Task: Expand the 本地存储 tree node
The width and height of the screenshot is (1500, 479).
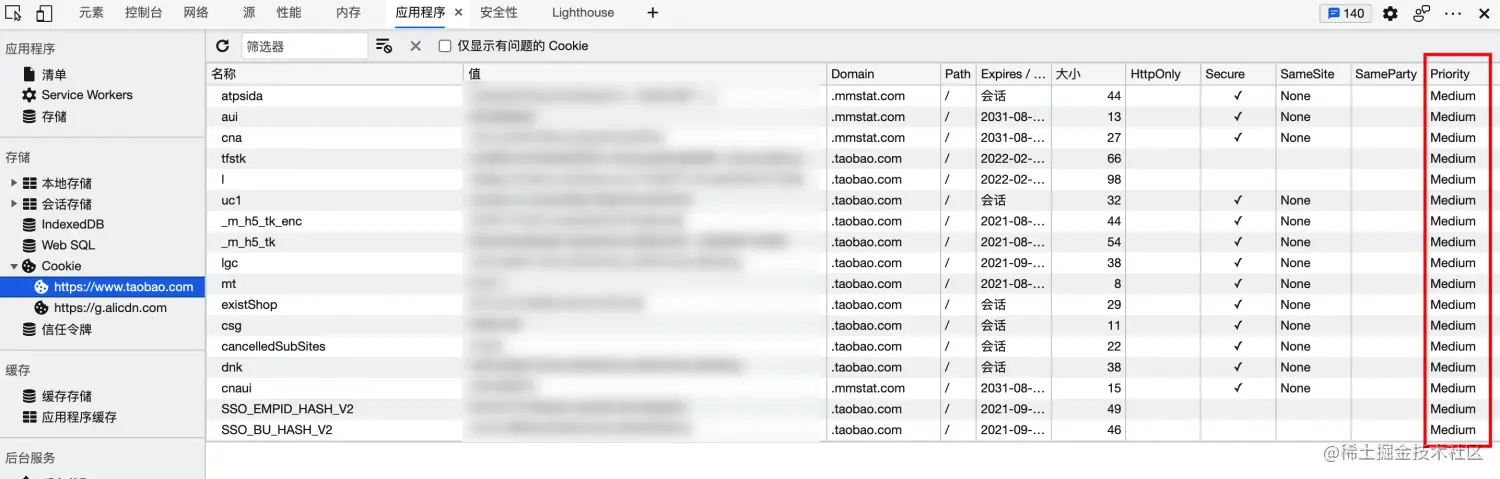Action: coord(13,183)
